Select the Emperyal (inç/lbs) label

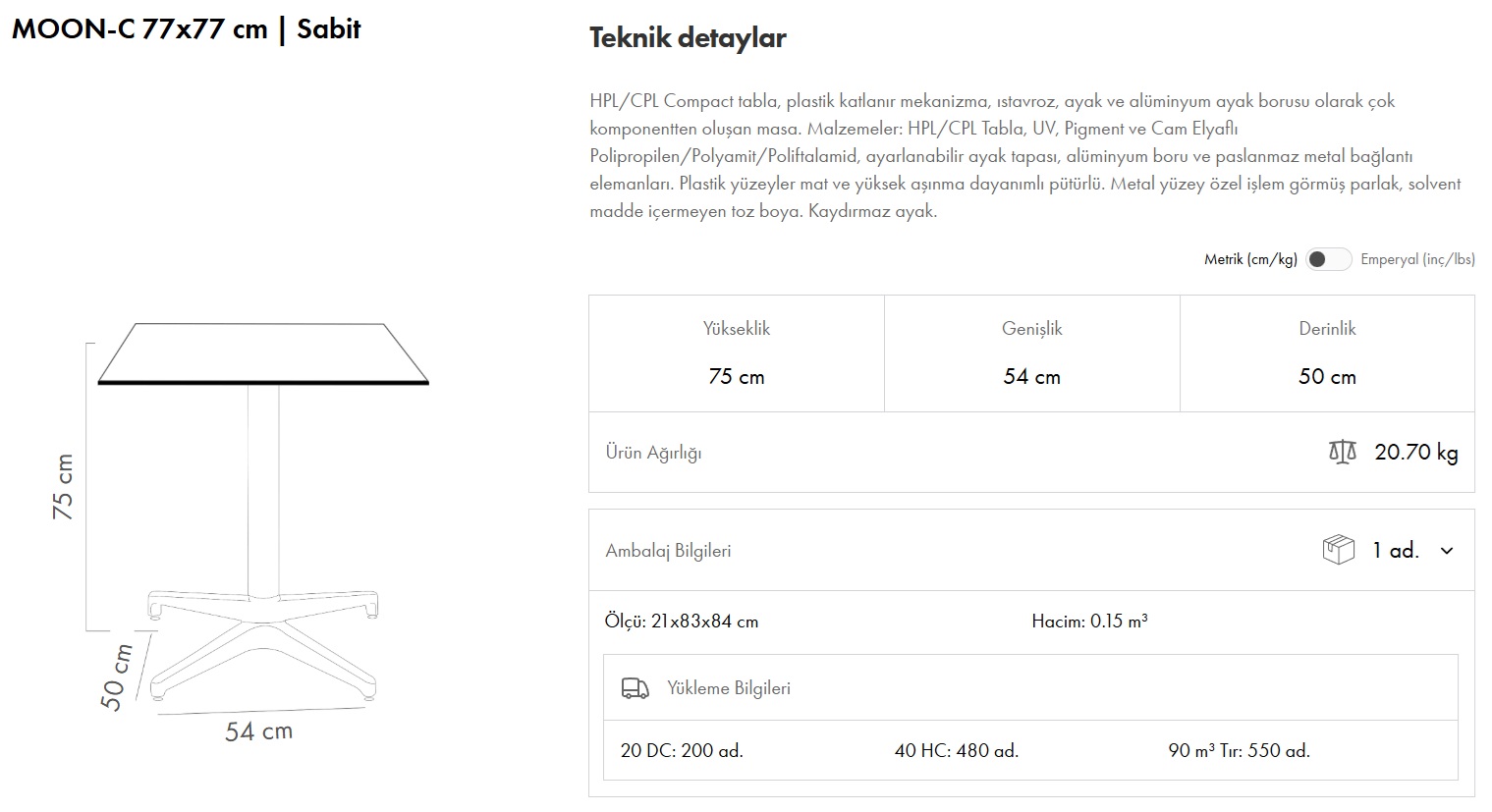coord(1417,259)
